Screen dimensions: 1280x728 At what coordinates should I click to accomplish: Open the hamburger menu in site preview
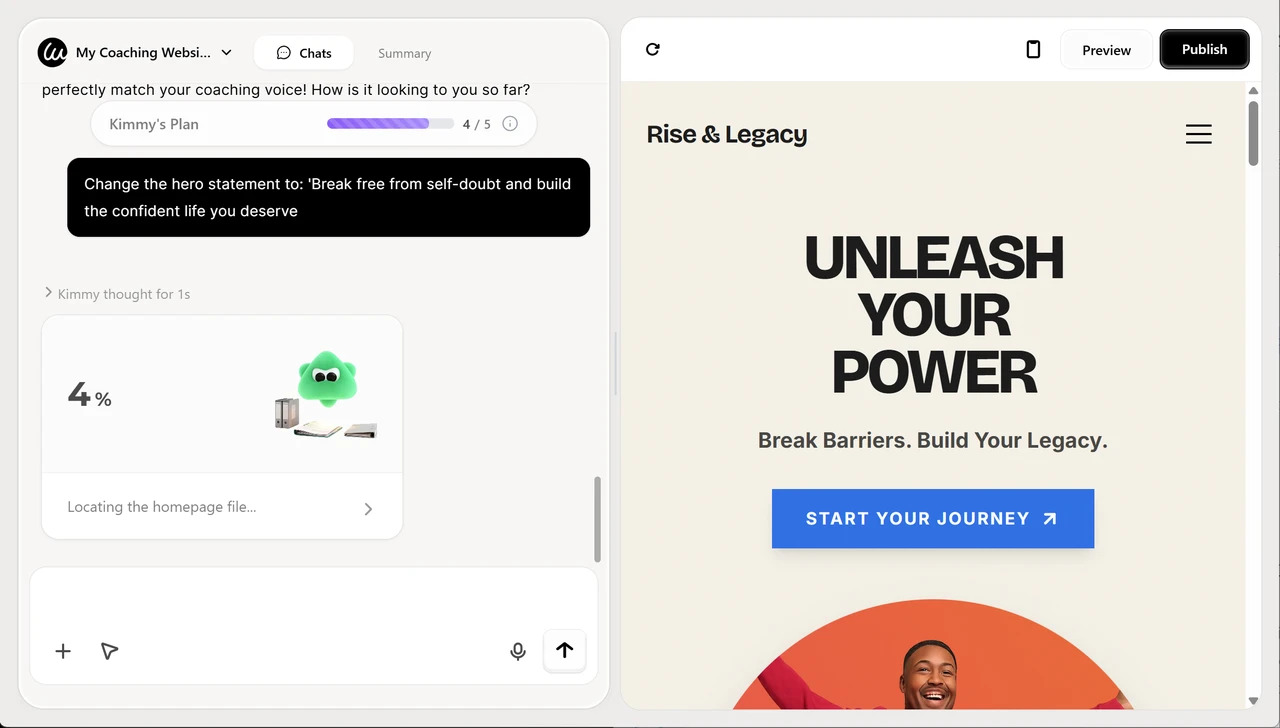[1199, 134]
